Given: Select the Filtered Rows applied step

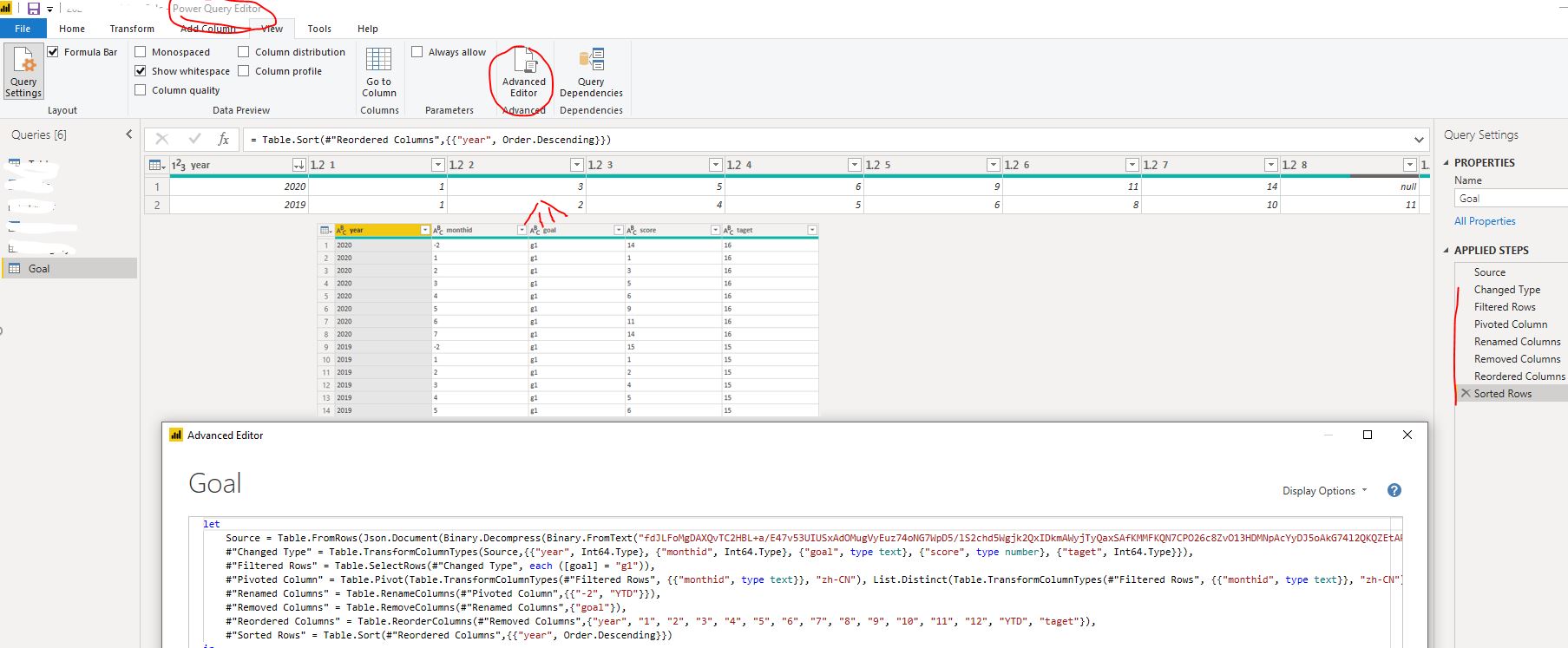Looking at the screenshot, I should 1505,307.
